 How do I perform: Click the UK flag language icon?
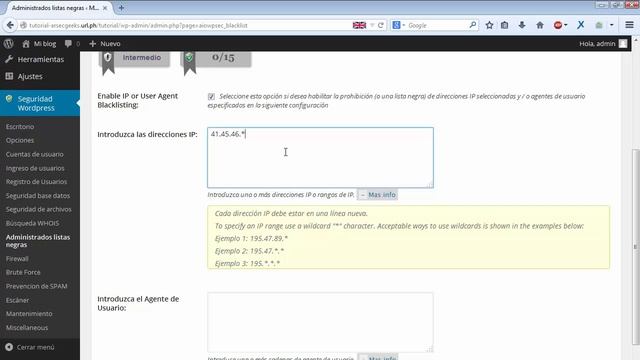(359, 25)
